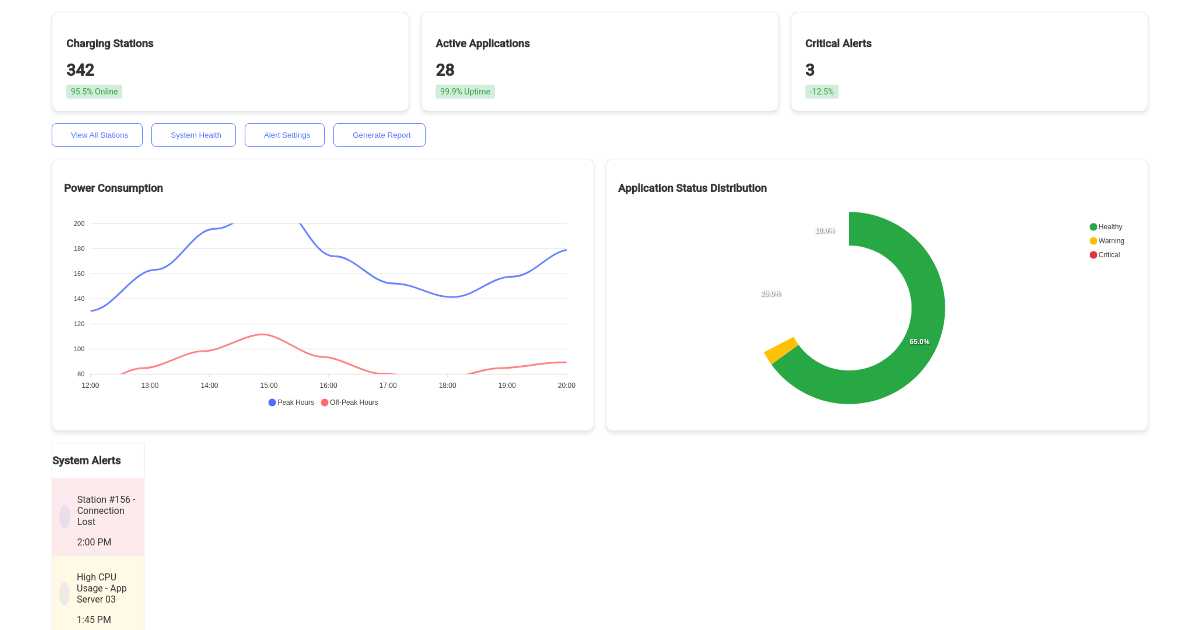
Task: Toggle the Healthy slice in the legend
Action: [1104, 226]
